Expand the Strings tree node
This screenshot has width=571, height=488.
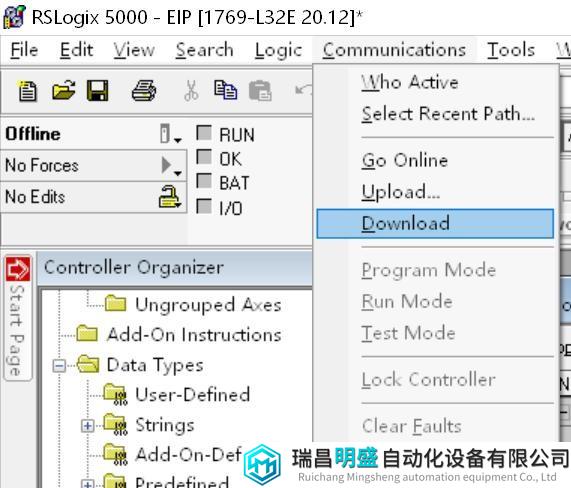pyautogui.click(x=87, y=426)
